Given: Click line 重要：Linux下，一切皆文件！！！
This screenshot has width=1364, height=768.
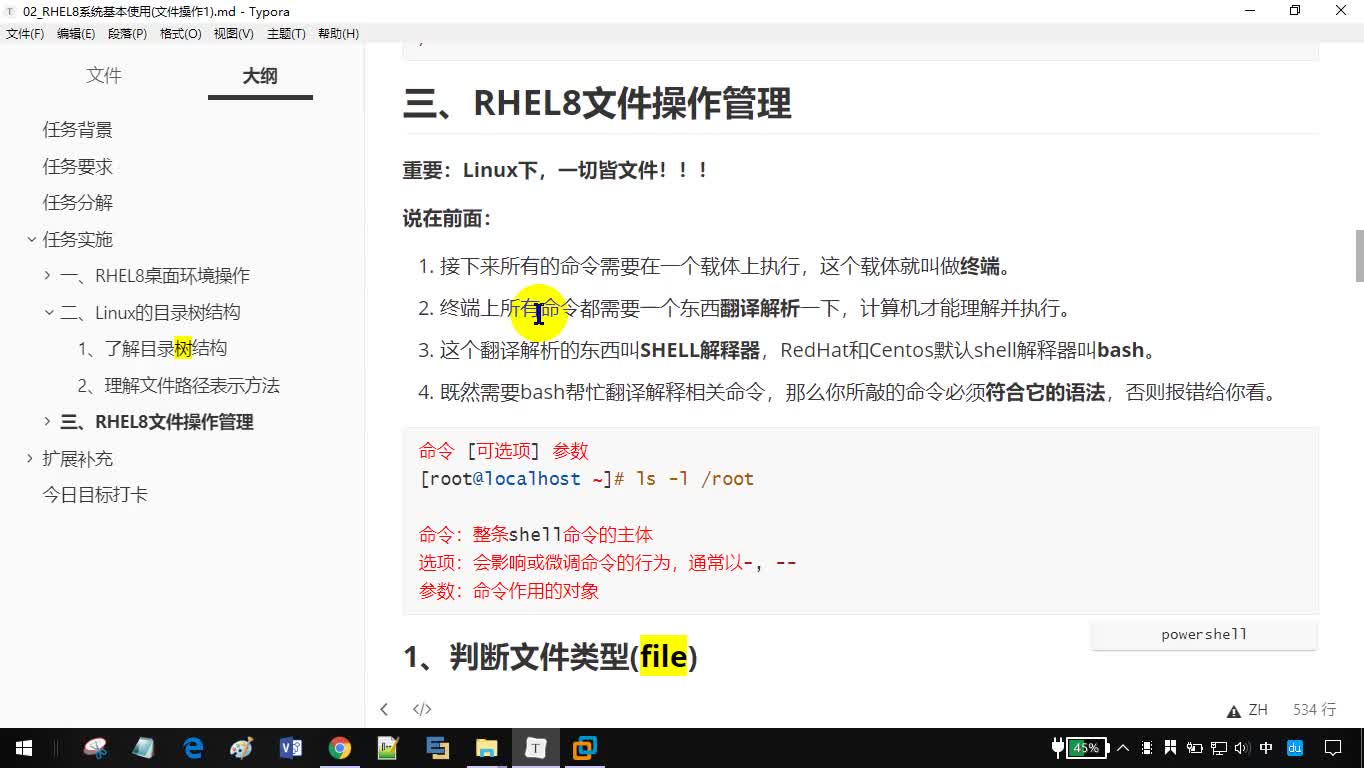Looking at the screenshot, I should coord(556,170).
